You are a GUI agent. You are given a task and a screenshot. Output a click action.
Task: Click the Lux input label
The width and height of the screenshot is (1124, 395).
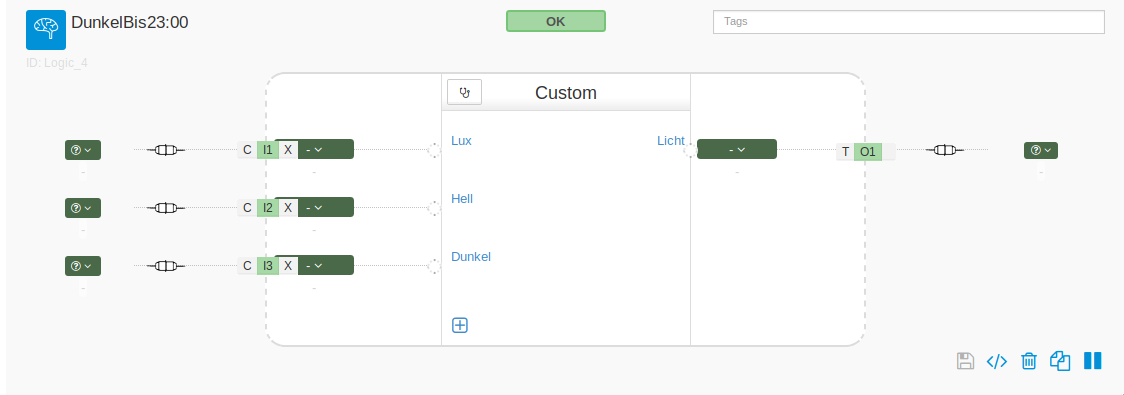click(461, 141)
